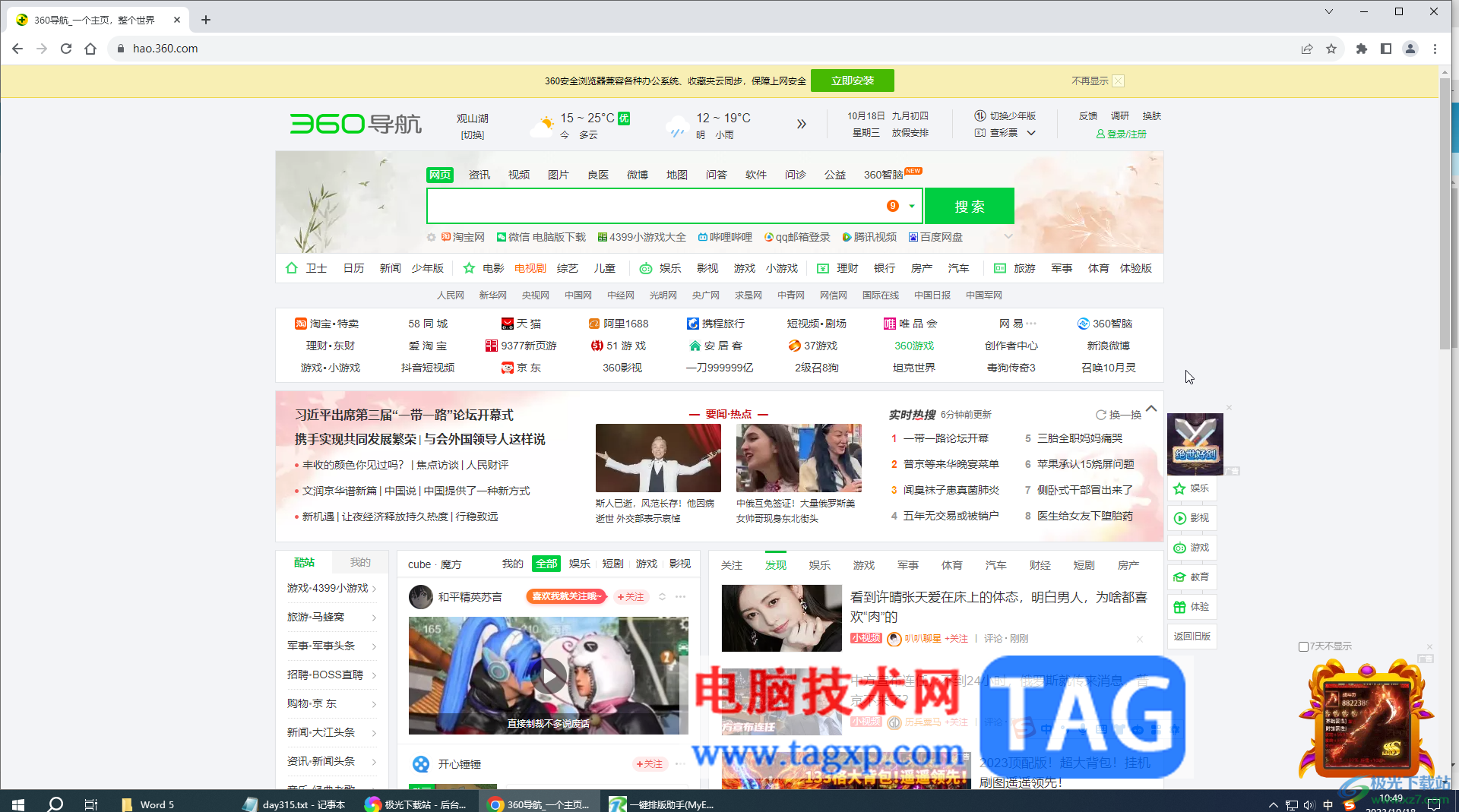Reload the page with the refresh icon
The height and width of the screenshot is (812, 1459).
coord(66,49)
